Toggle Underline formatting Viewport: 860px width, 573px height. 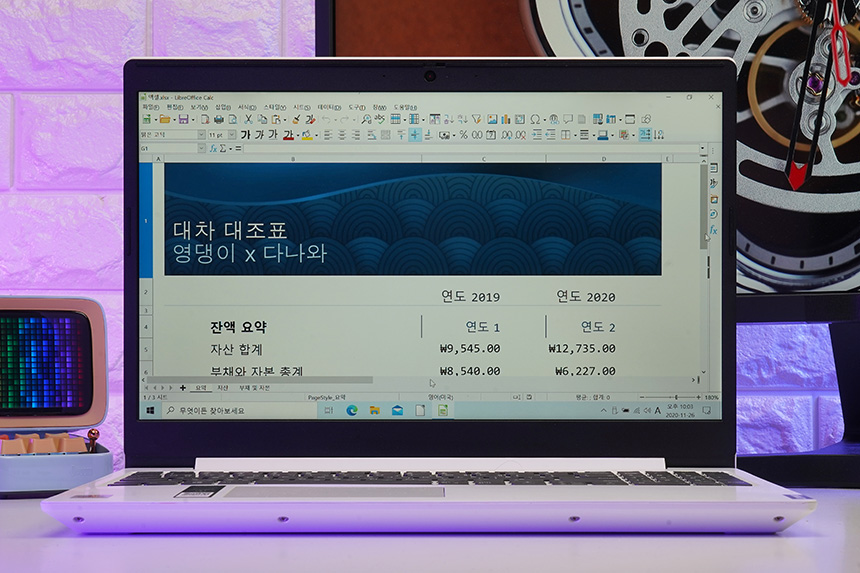coord(274,134)
